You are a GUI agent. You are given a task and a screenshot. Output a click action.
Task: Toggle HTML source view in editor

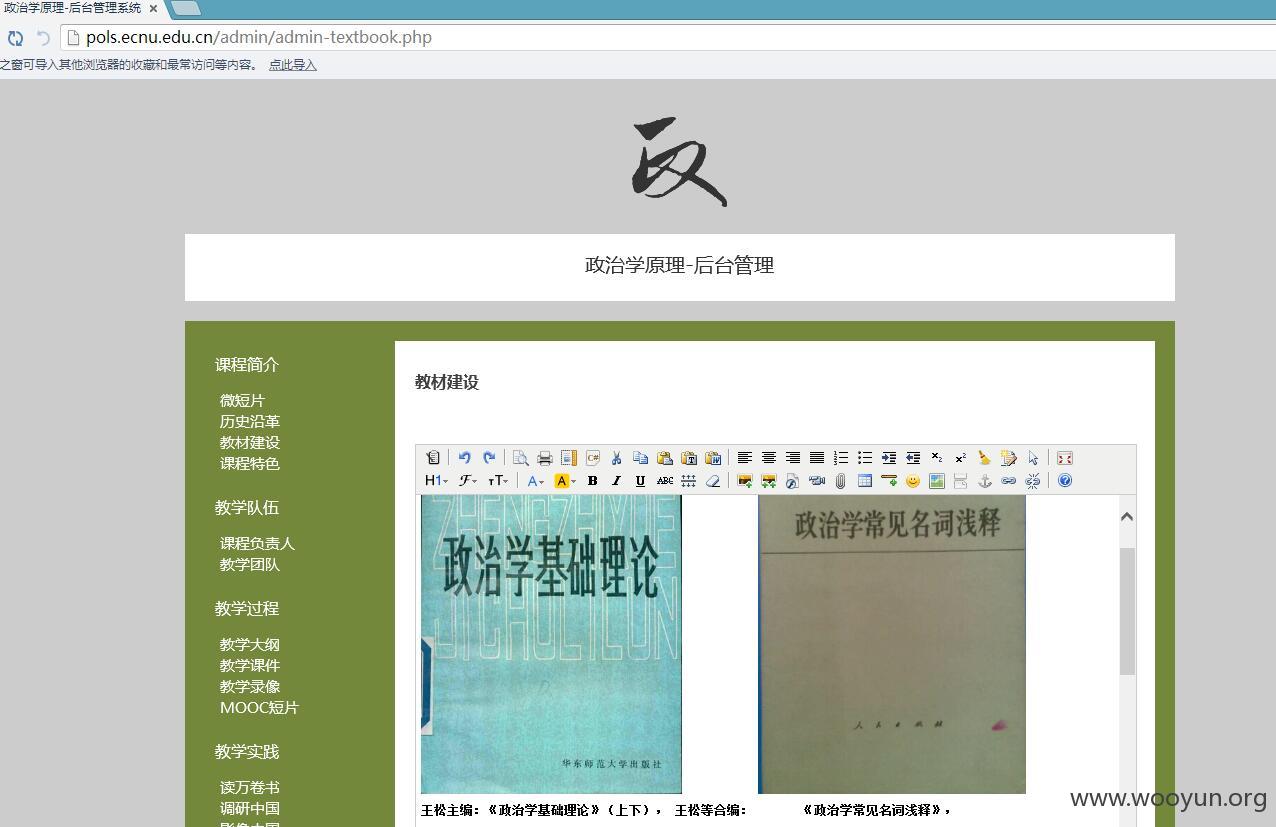point(432,458)
